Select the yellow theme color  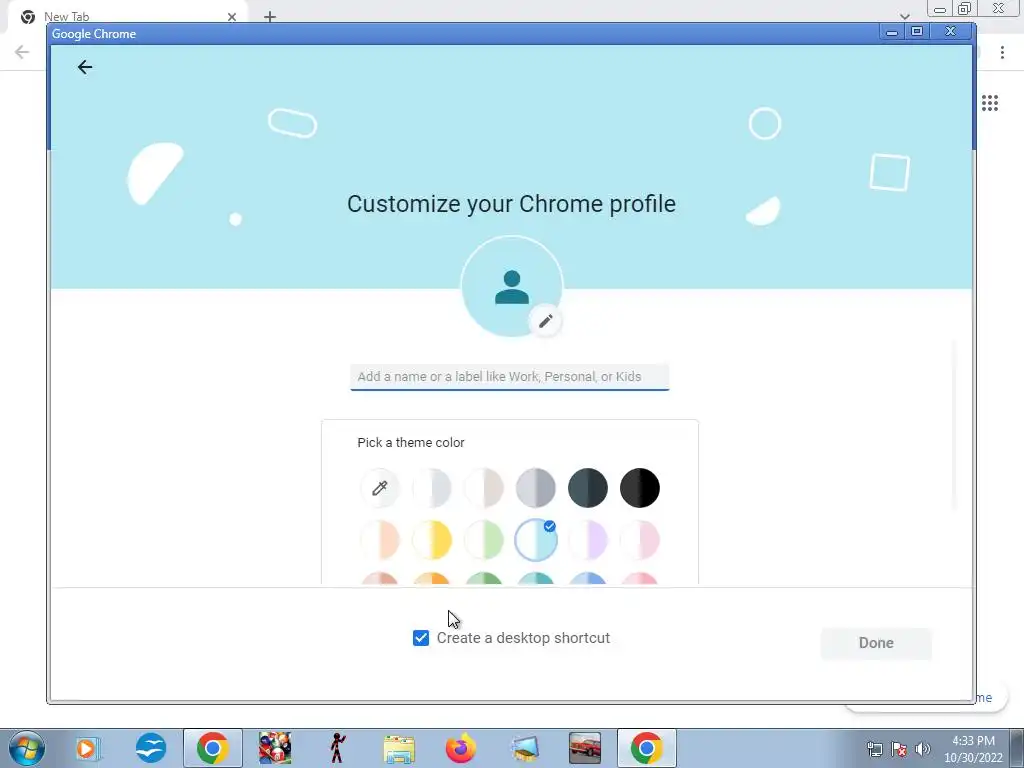coord(432,540)
